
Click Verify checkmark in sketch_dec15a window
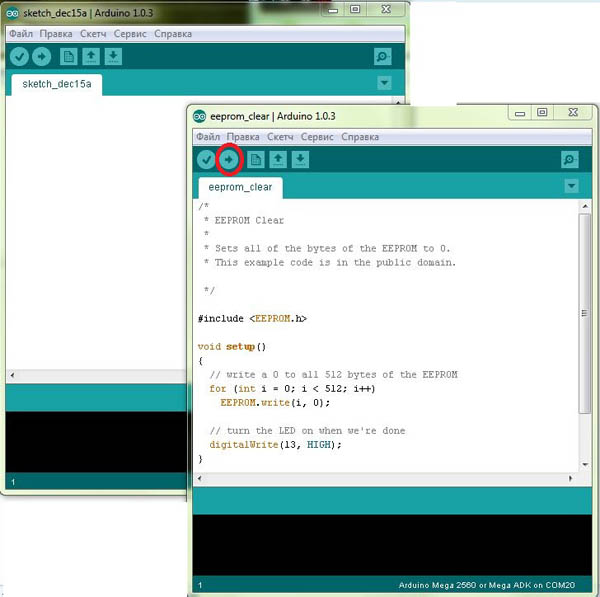[19, 57]
